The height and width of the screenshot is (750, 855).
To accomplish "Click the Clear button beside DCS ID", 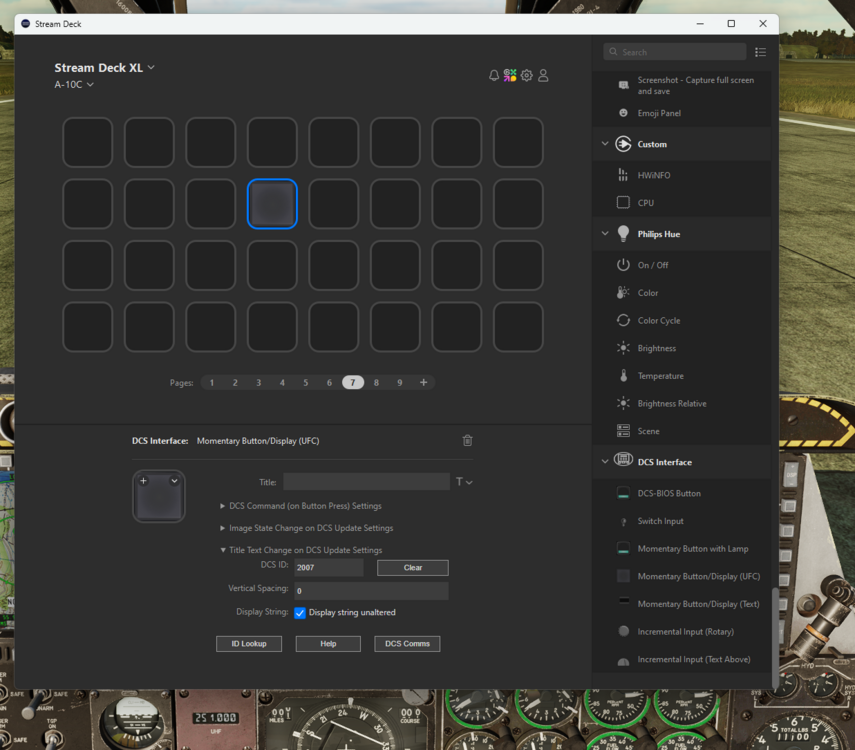I will coord(412,568).
